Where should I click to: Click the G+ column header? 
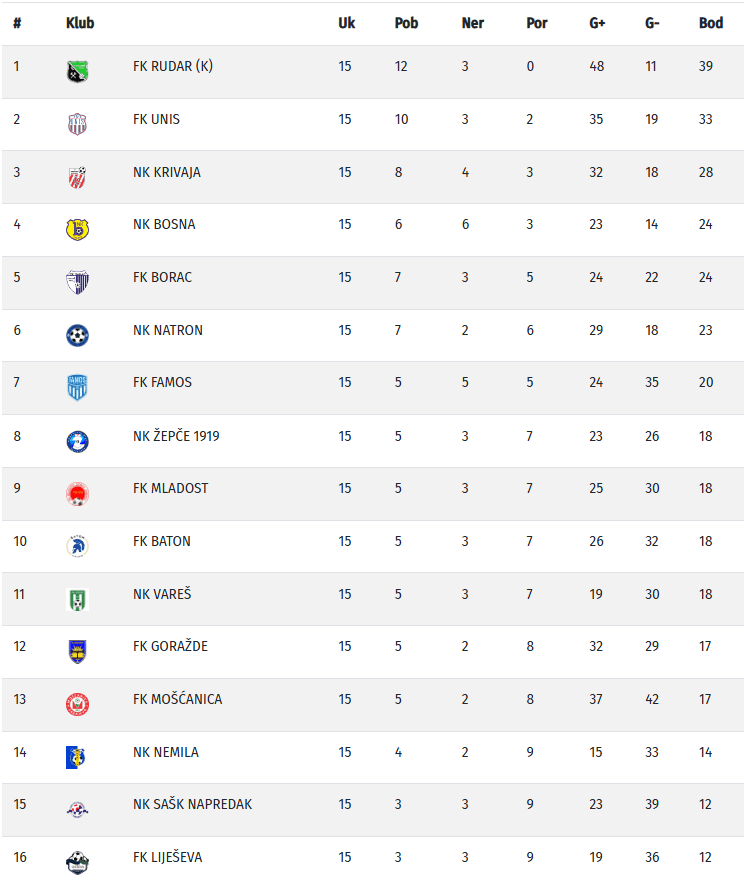tap(597, 23)
